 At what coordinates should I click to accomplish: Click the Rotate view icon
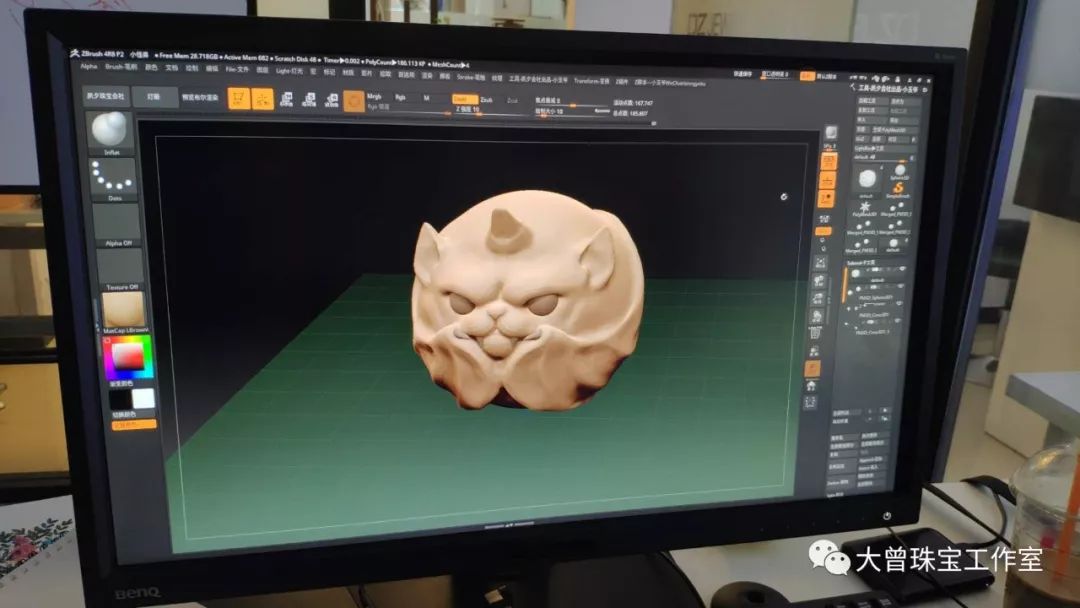coord(816,316)
